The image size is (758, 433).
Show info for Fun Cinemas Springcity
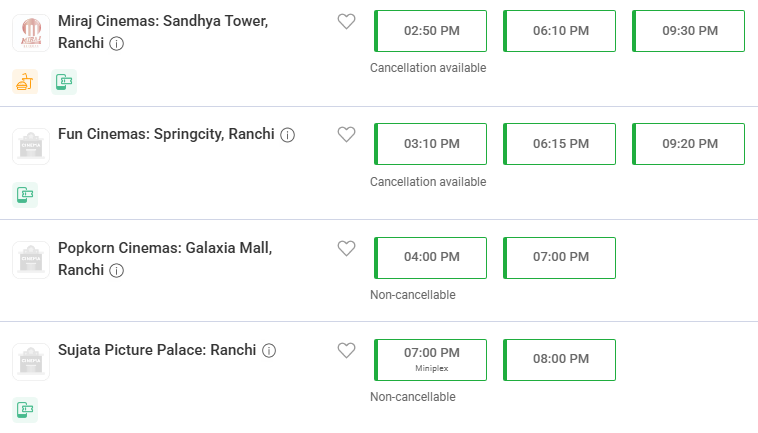(288, 135)
